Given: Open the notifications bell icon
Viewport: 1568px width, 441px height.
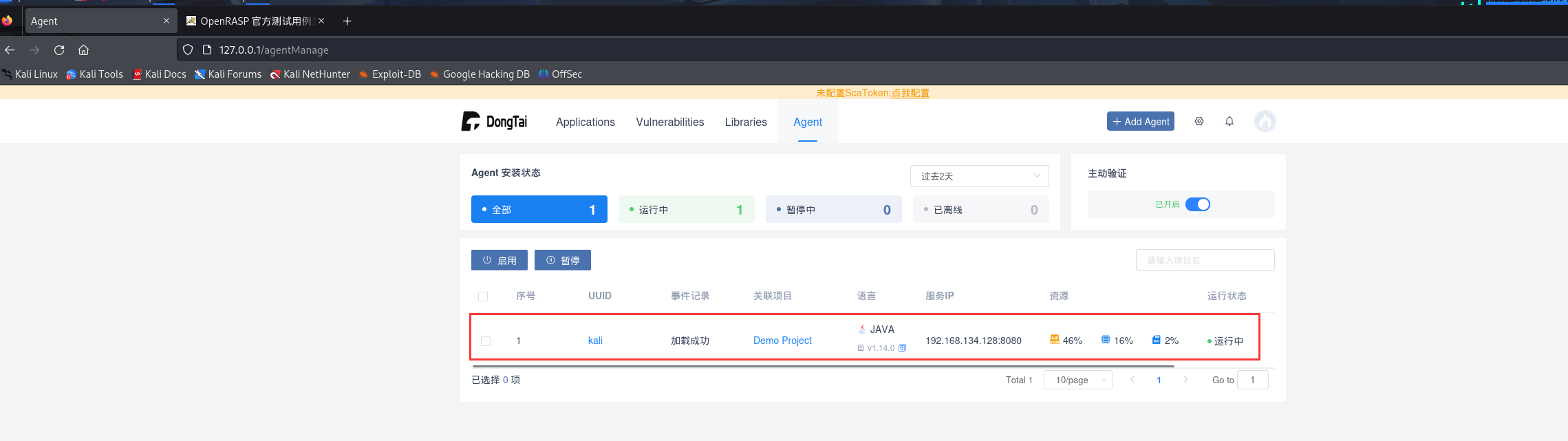Looking at the screenshot, I should click(x=1229, y=121).
